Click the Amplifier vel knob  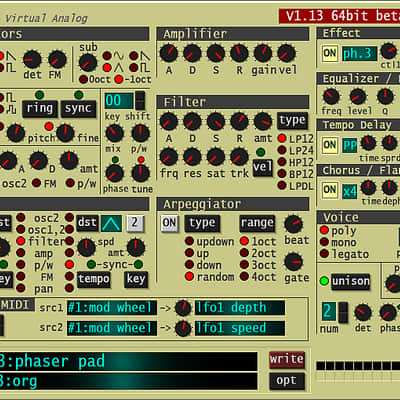(286, 53)
